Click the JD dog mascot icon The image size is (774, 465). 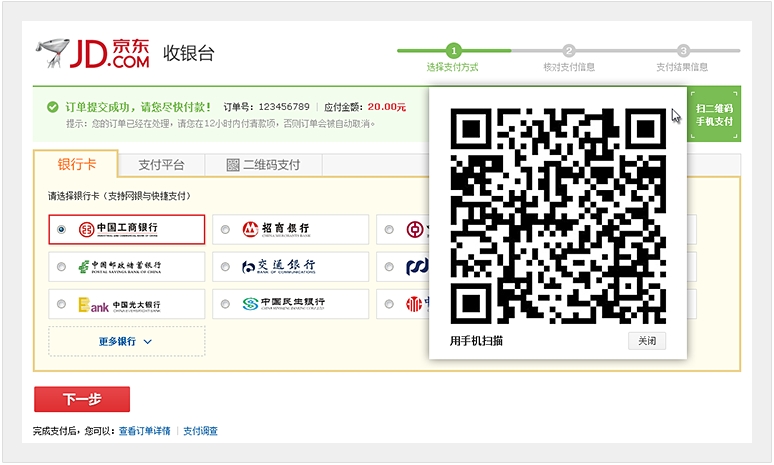pyautogui.click(x=52, y=52)
